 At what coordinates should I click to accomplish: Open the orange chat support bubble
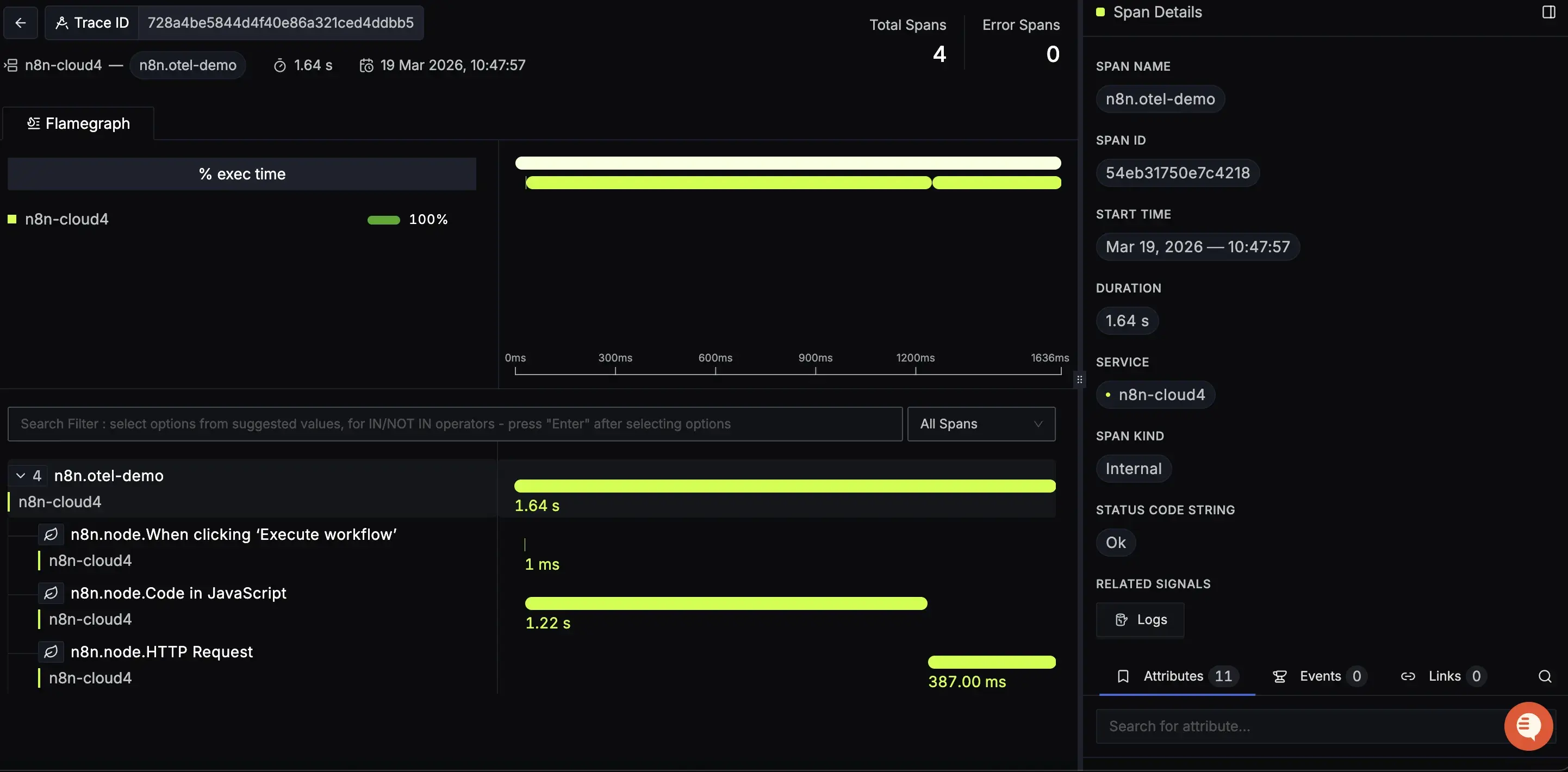(x=1528, y=726)
